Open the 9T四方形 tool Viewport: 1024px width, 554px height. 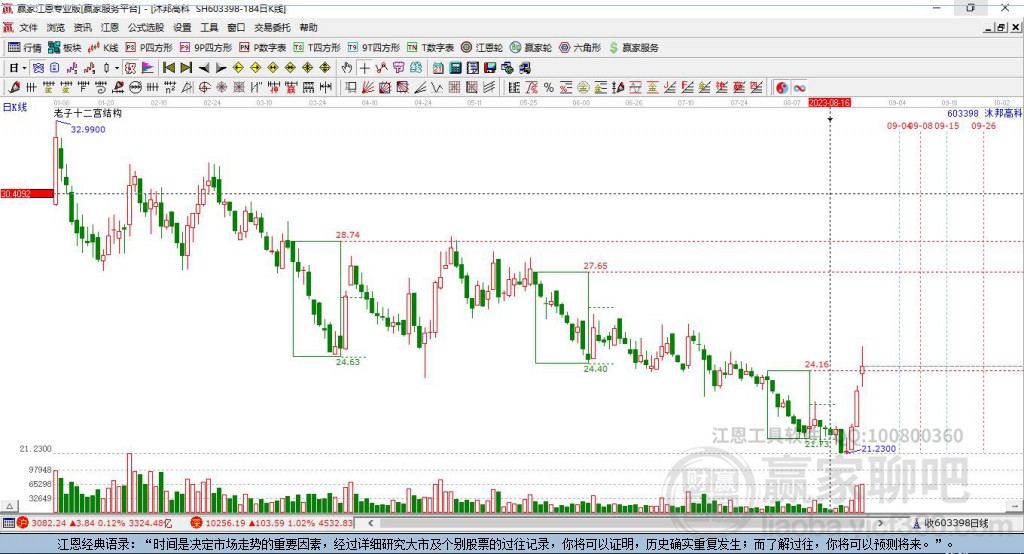(374, 48)
